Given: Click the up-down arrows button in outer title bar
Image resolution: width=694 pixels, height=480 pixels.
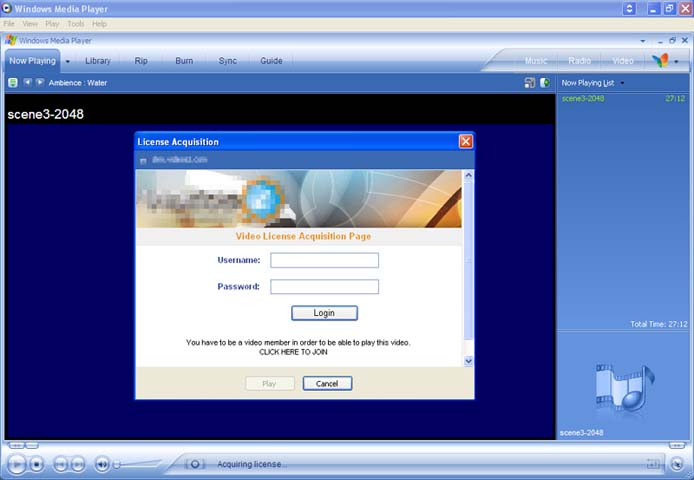Looking at the screenshot, I should pyautogui.click(x=629, y=8).
